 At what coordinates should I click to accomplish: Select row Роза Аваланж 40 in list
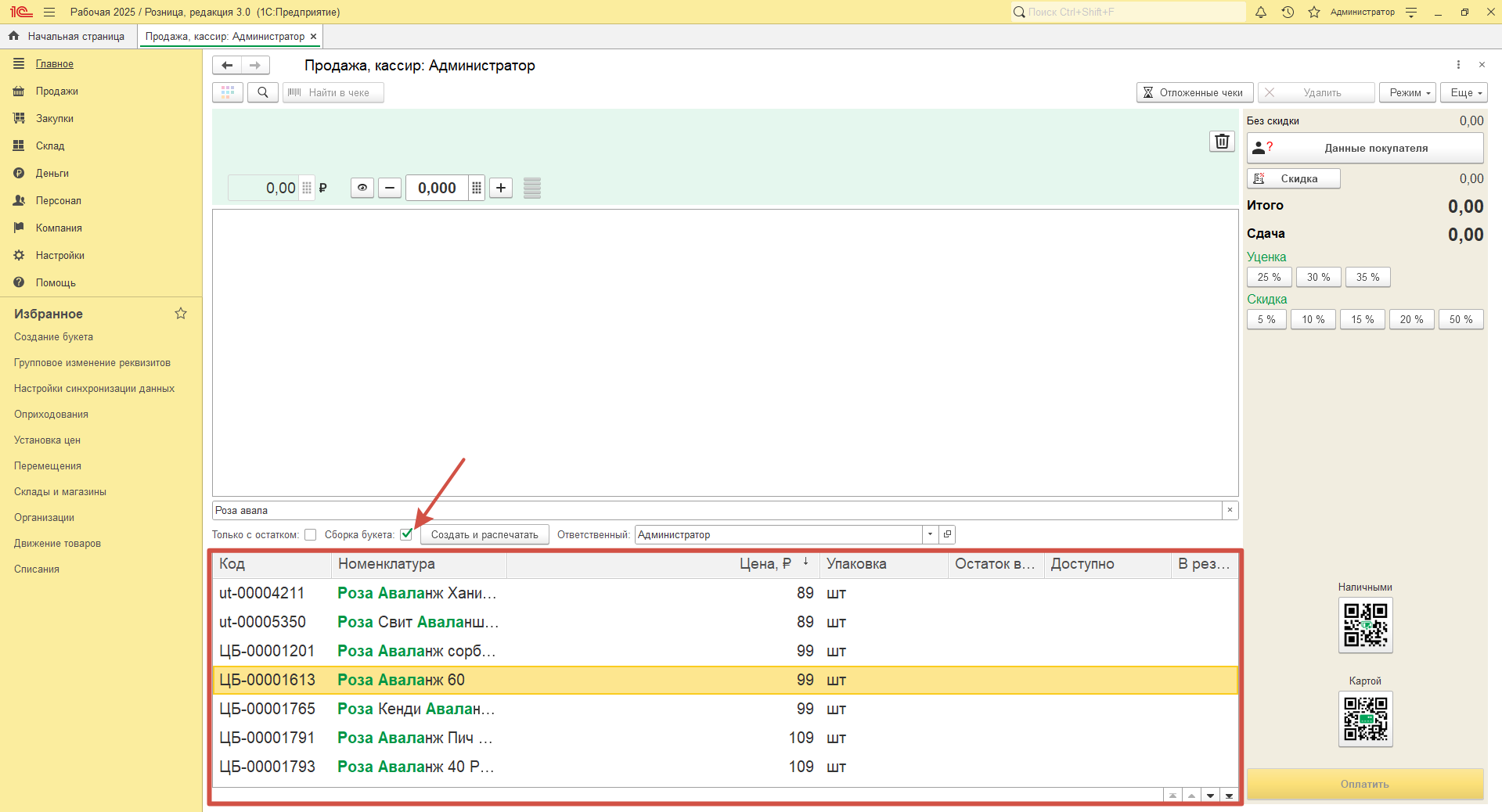[x=415, y=767]
